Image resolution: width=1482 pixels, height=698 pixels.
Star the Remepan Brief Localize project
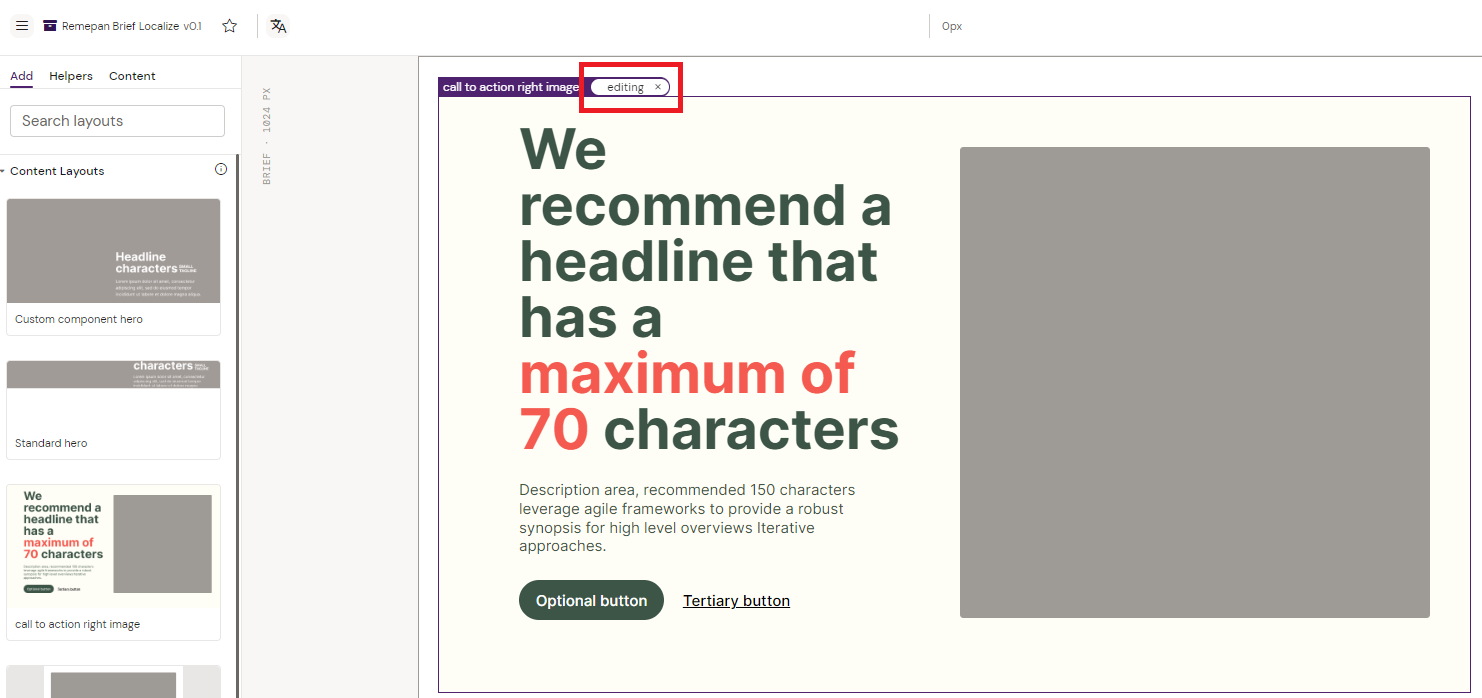pos(229,26)
